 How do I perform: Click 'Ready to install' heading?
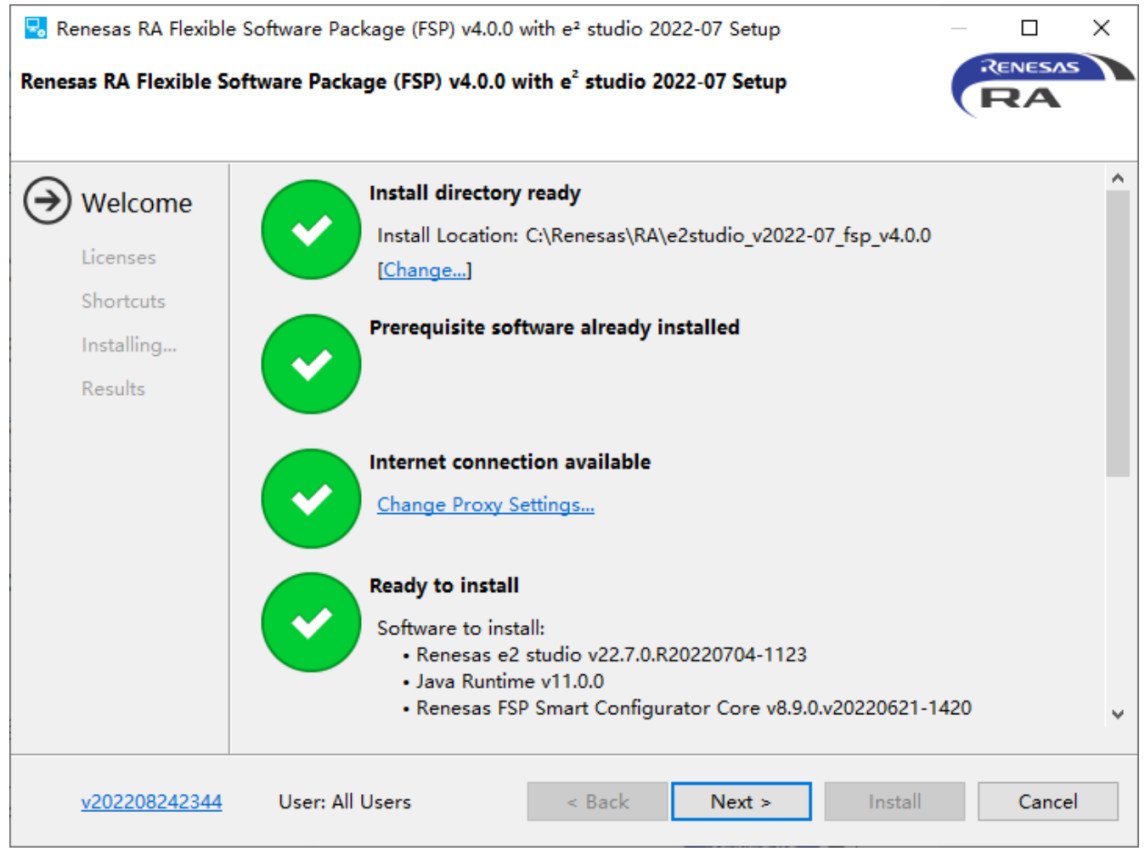tap(444, 586)
